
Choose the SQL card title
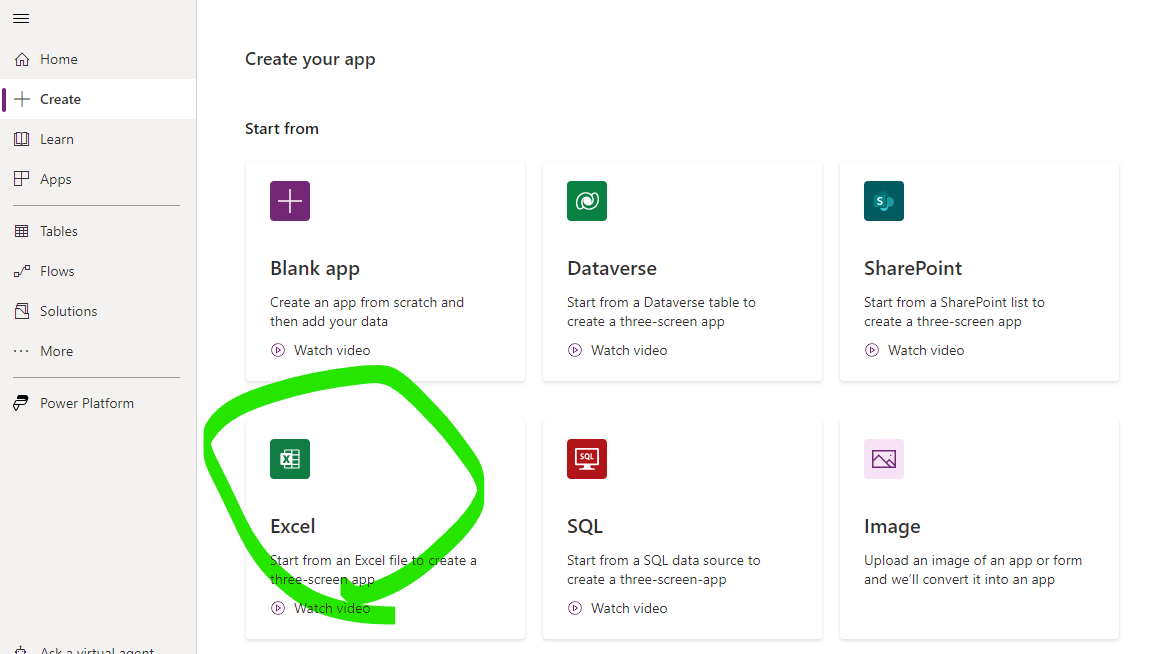(x=585, y=526)
